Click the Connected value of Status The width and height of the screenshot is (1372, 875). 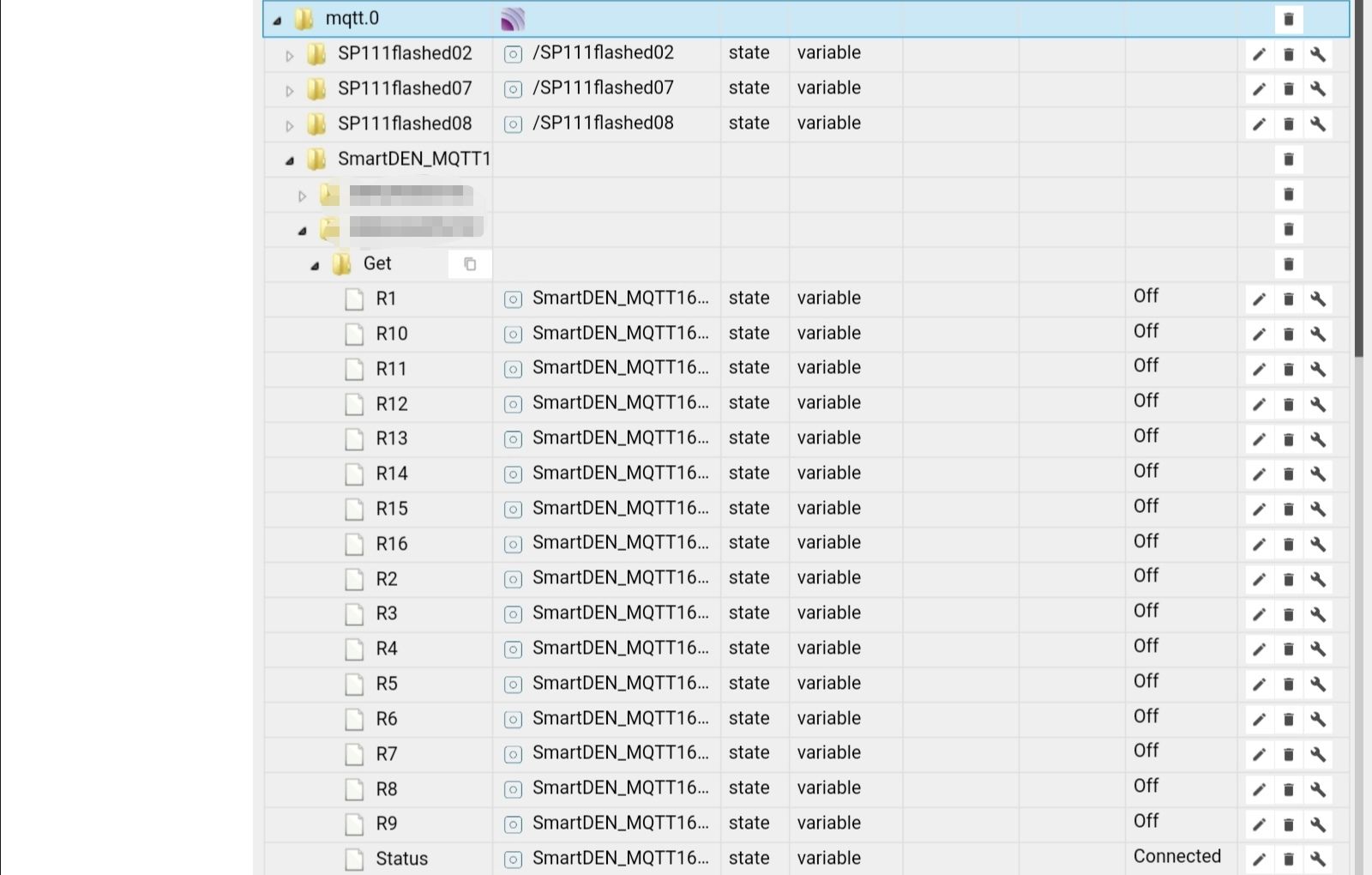pos(1176,856)
